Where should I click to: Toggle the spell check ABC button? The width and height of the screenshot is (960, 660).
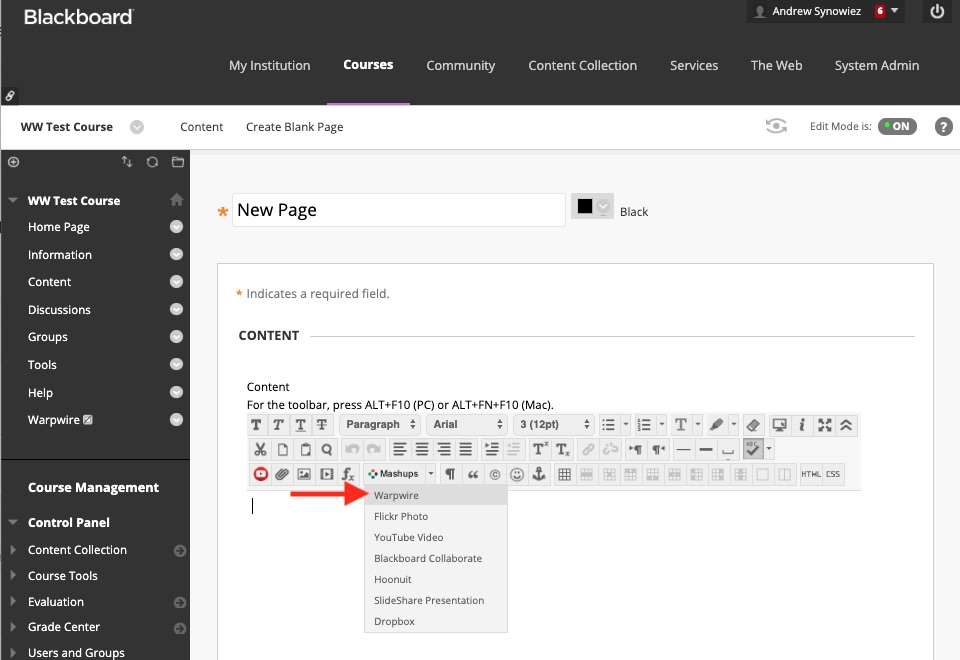coord(752,449)
